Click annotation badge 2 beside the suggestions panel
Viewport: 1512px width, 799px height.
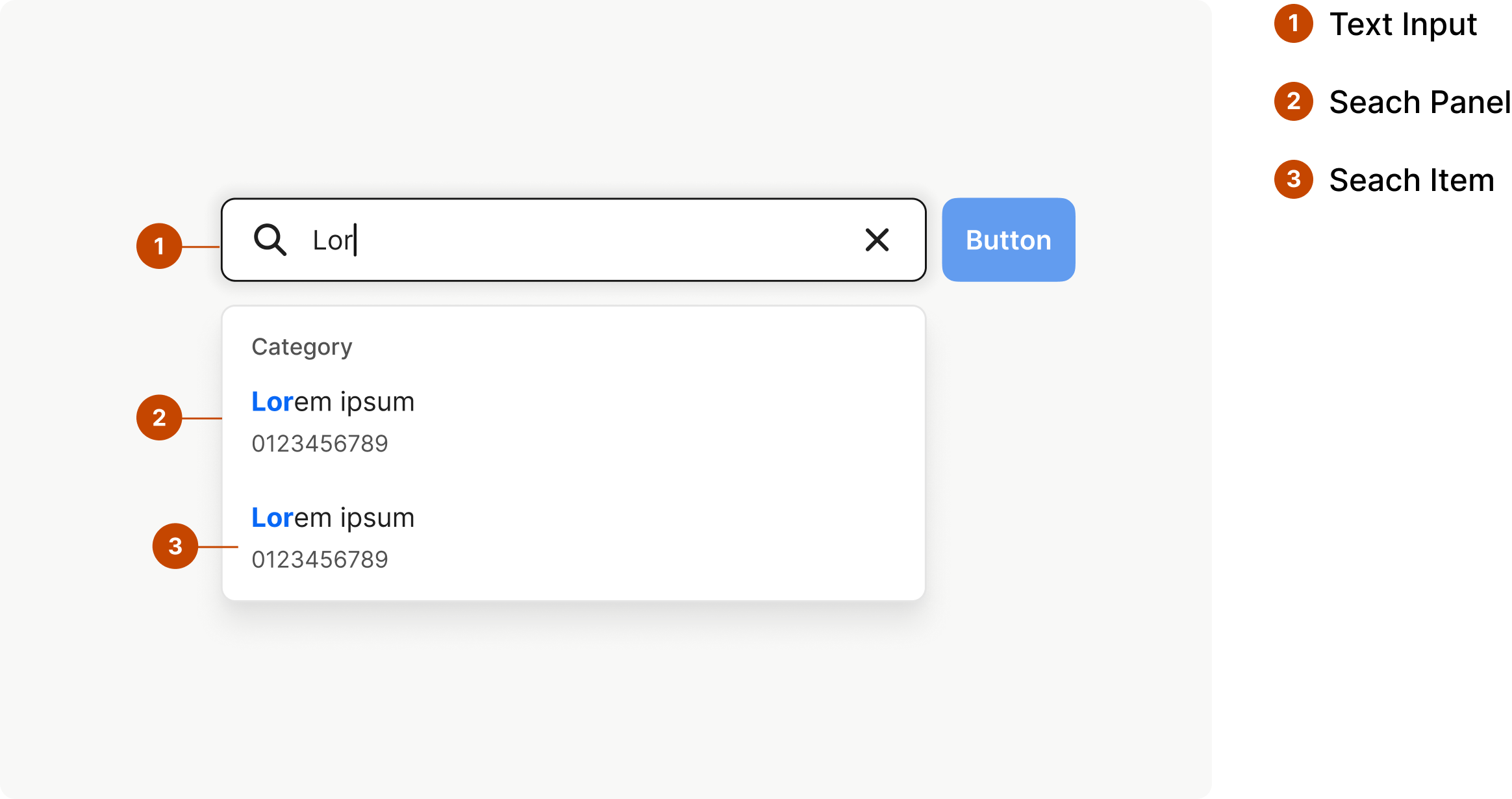(x=159, y=418)
